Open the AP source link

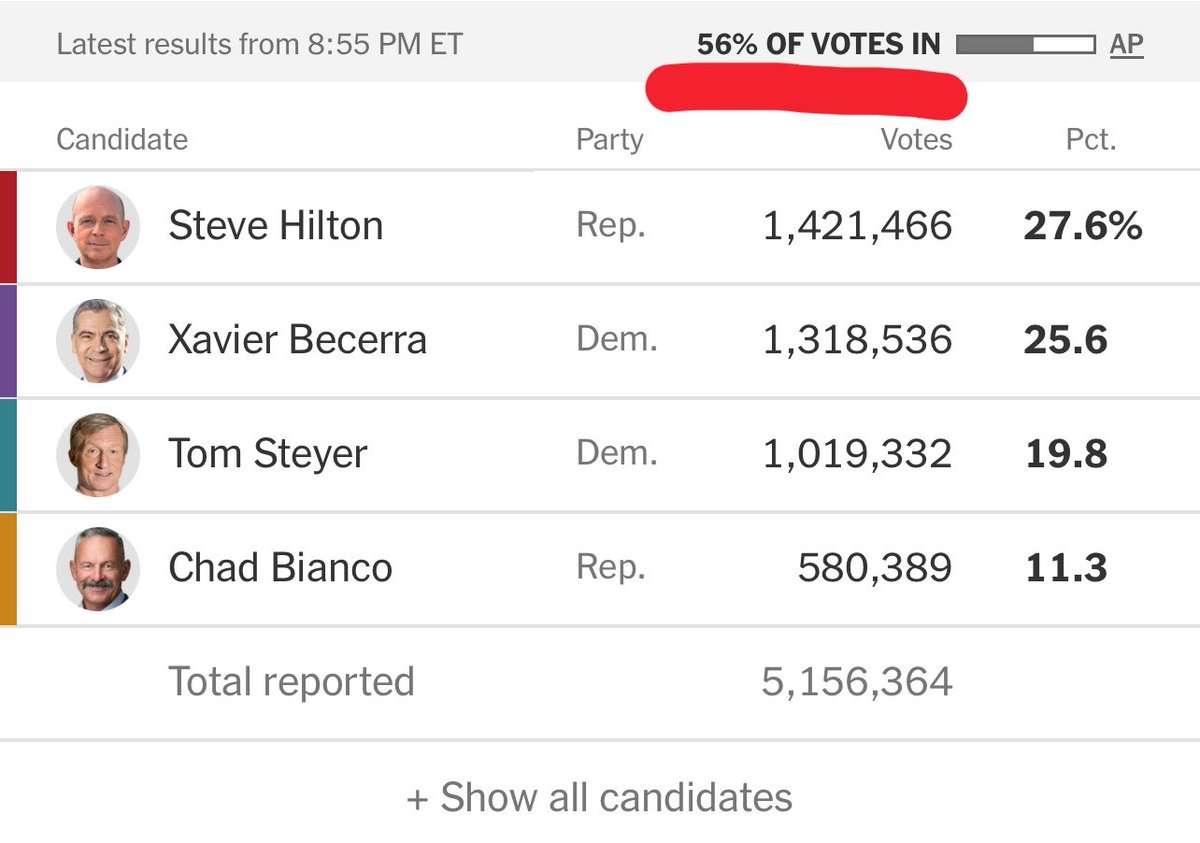[x=1126, y=44]
